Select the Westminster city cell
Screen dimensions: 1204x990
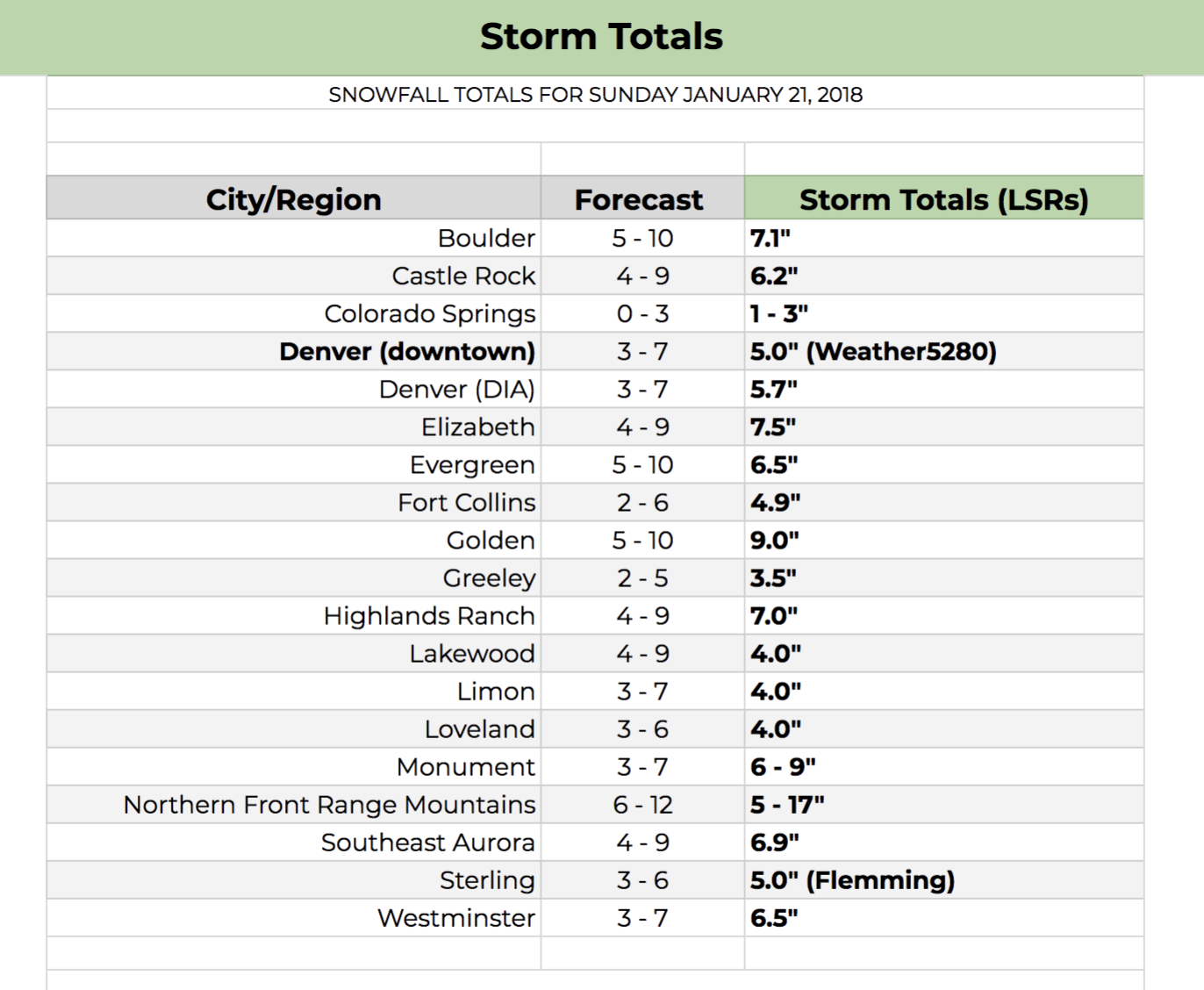point(294,917)
